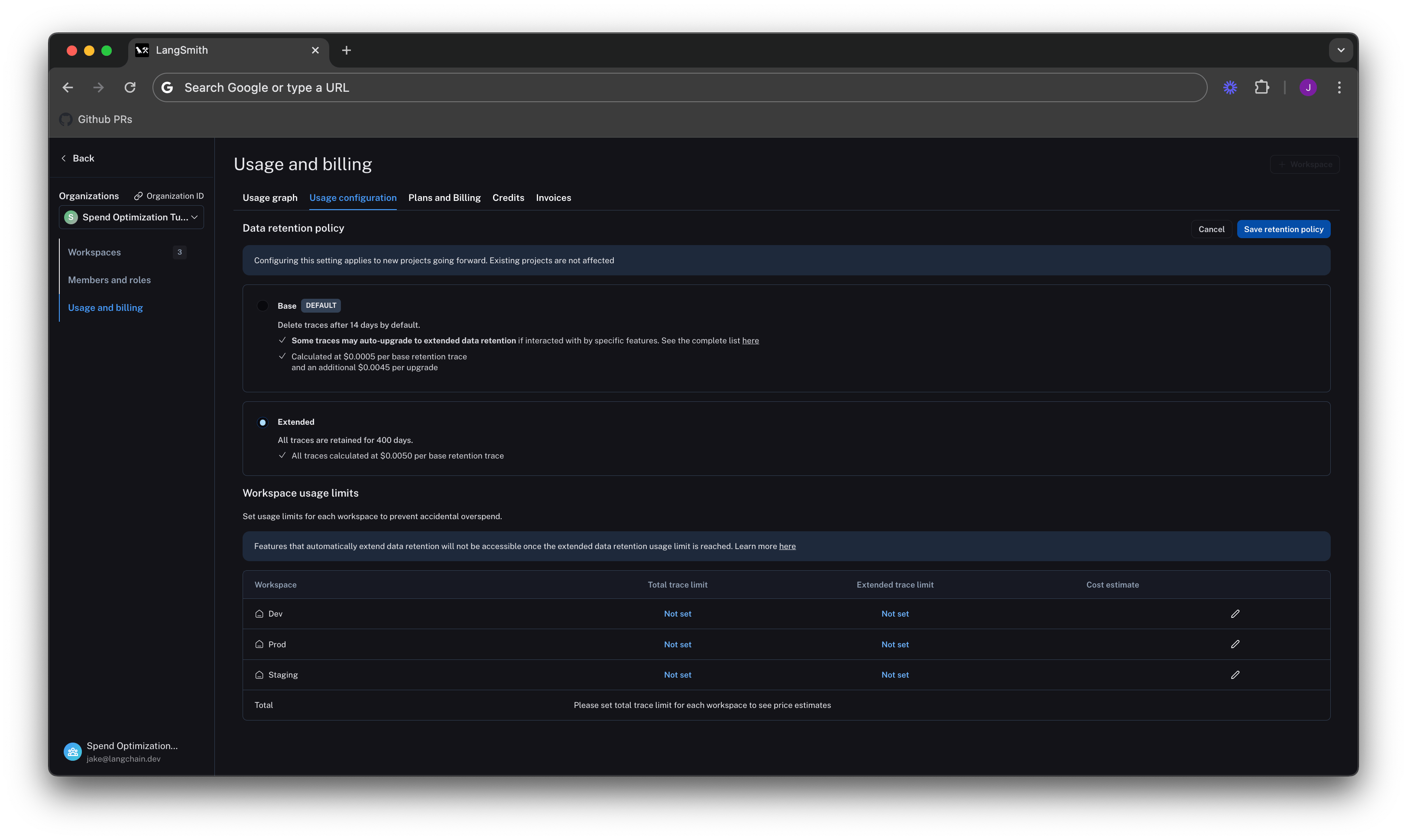Select the Base retention radio button
1407x840 pixels.
coord(263,306)
